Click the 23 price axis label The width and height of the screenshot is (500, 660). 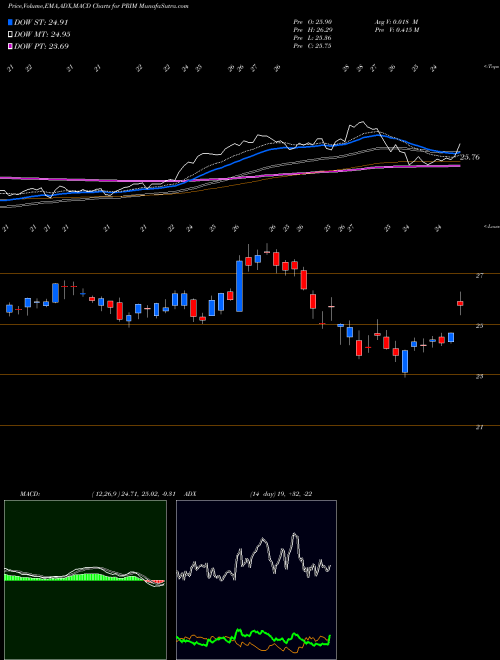(479, 377)
